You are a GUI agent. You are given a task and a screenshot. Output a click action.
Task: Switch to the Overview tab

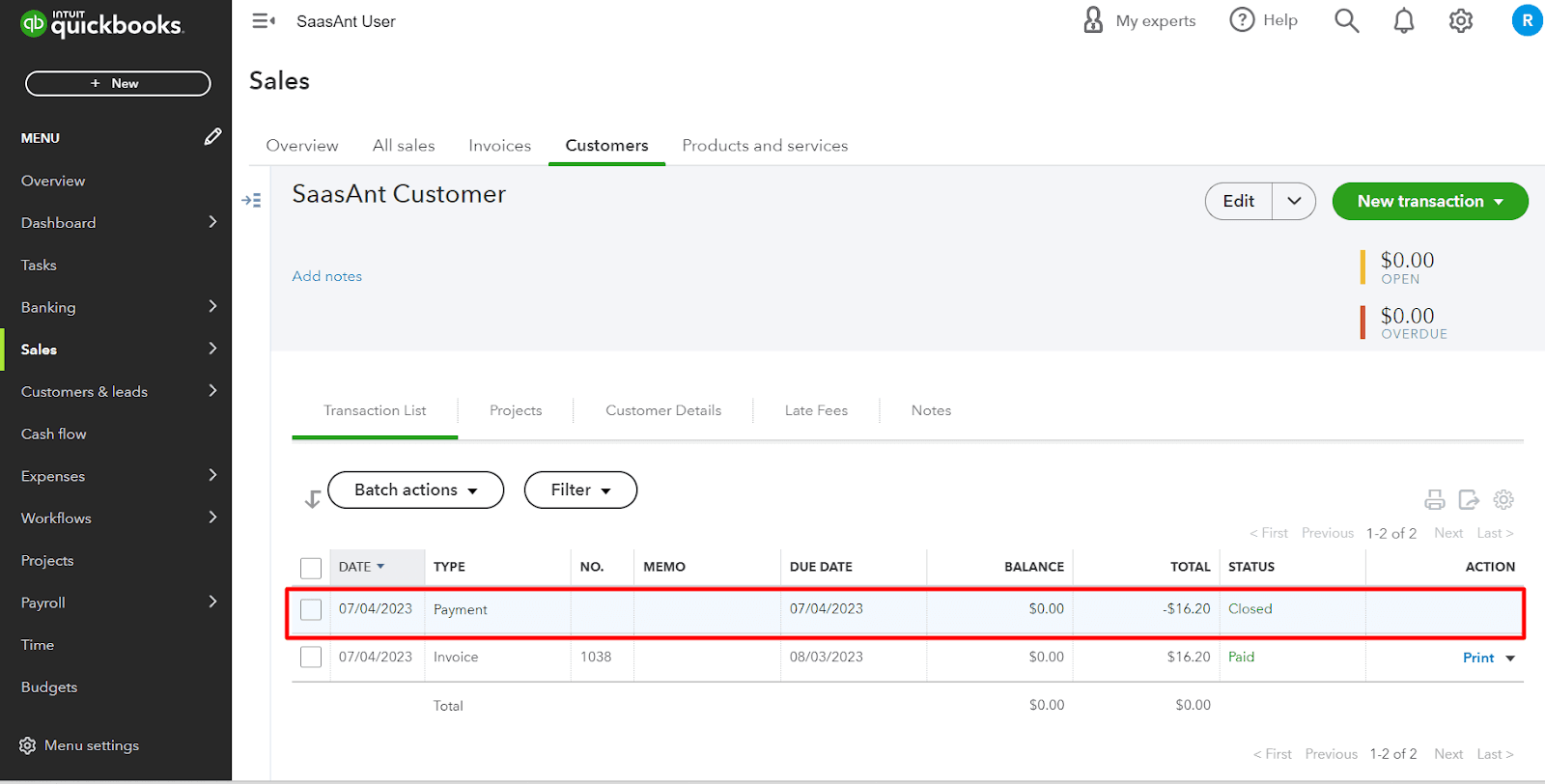[x=302, y=146]
